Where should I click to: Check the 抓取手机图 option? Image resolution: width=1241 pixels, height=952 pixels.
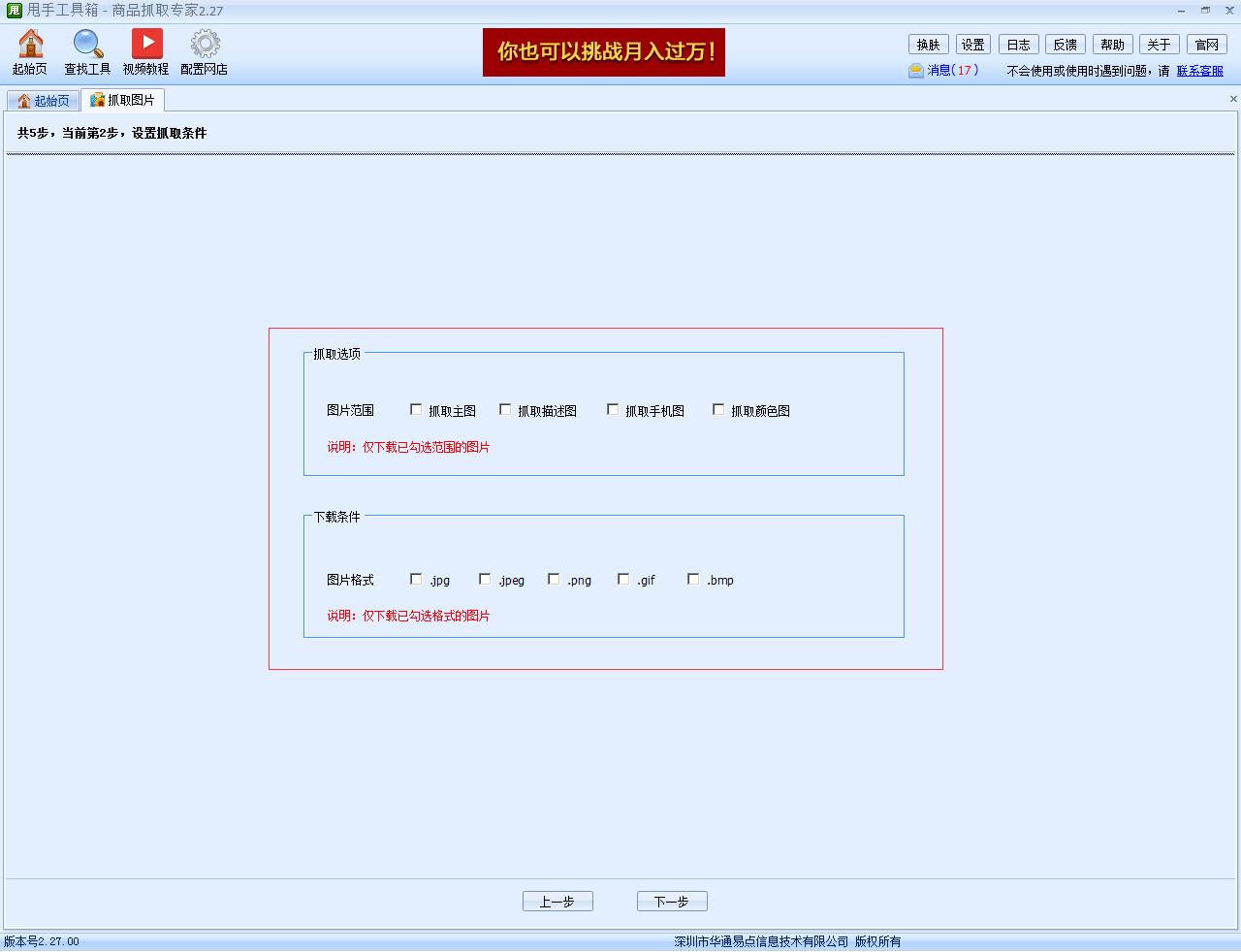pyautogui.click(x=612, y=409)
